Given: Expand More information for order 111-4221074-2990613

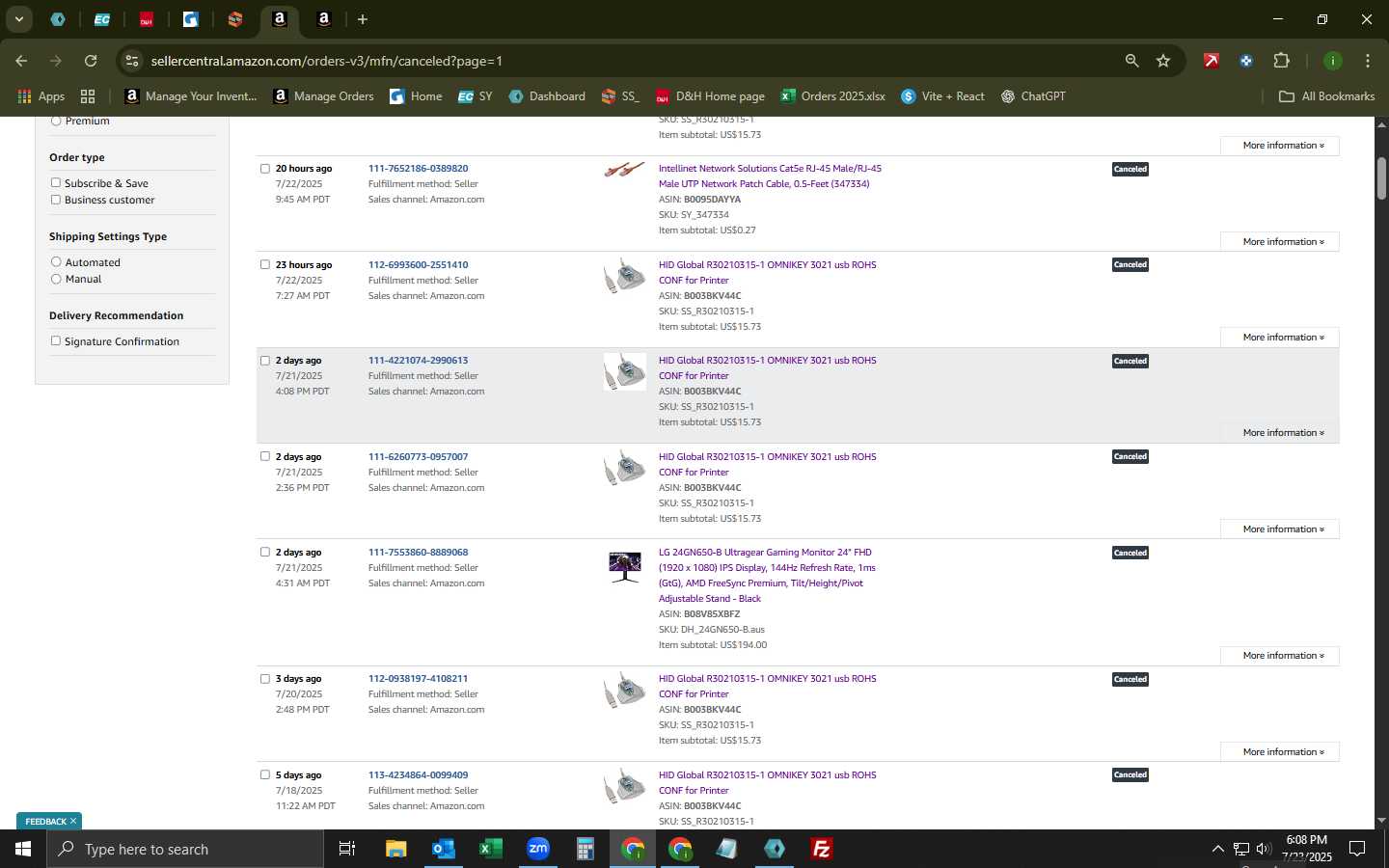Looking at the screenshot, I should click(x=1280, y=433).
